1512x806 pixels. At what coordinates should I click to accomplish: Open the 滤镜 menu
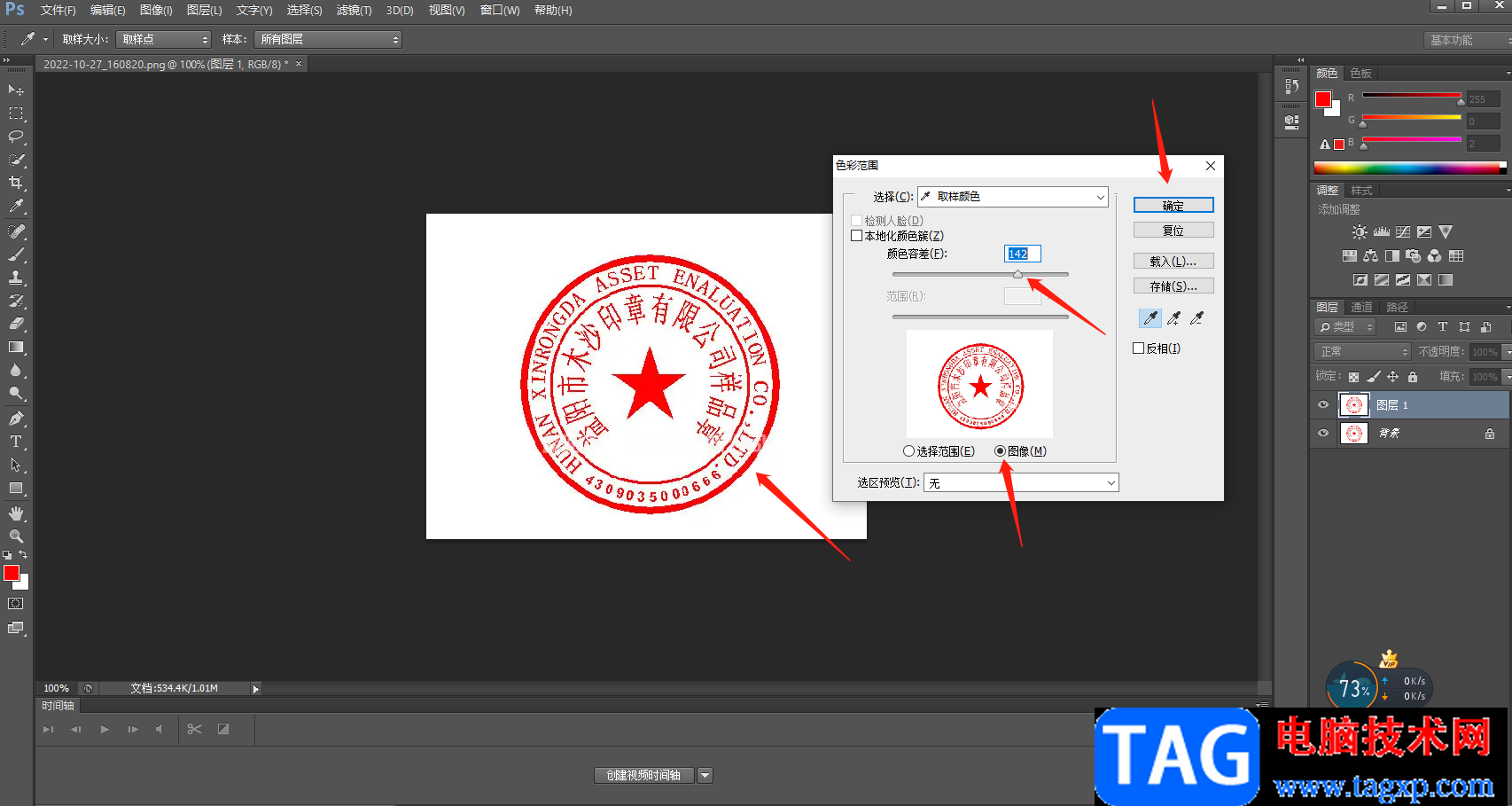coord(354,11)
